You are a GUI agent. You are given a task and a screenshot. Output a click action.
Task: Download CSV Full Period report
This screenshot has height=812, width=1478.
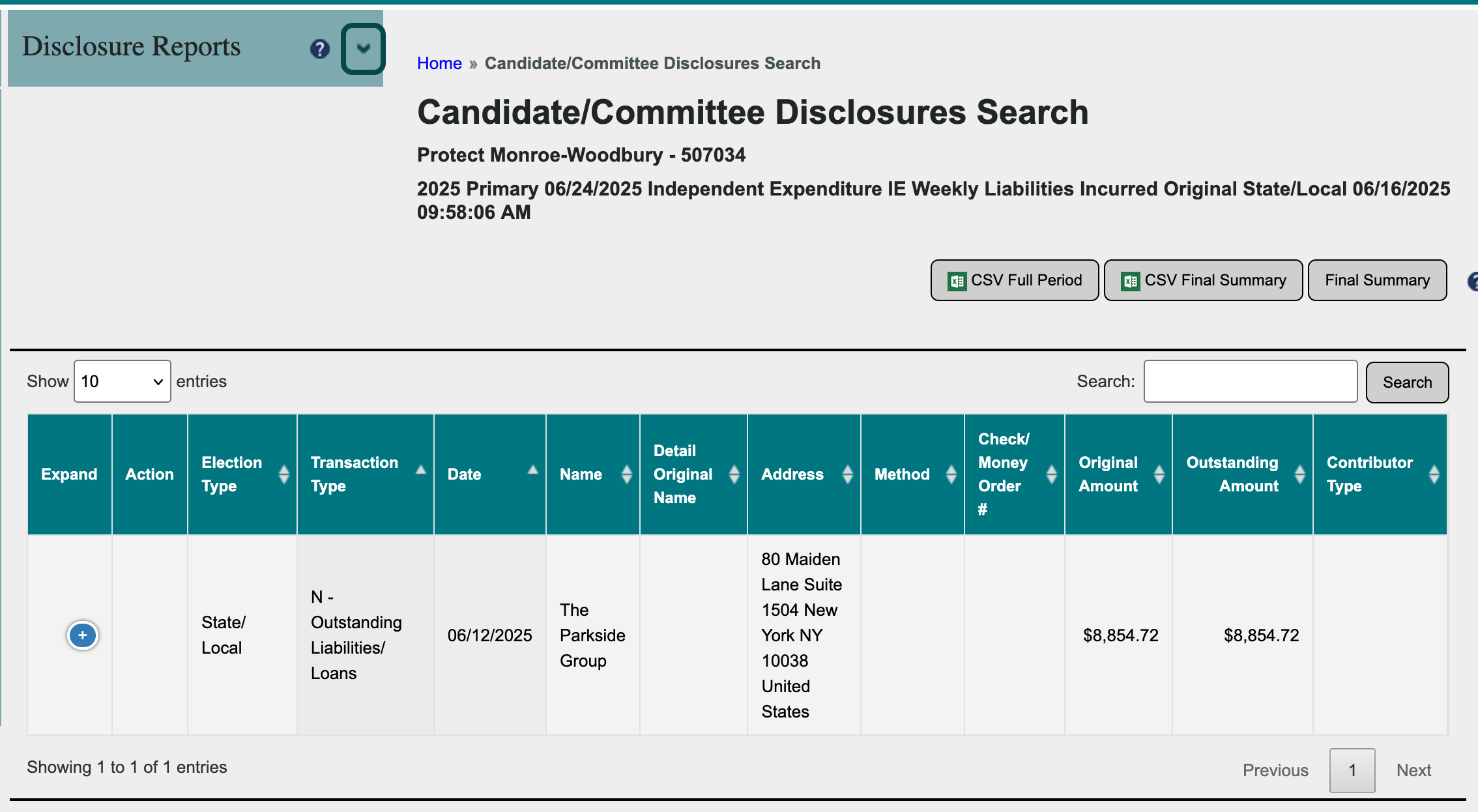pyautogui.click(x=1015, y=280)
